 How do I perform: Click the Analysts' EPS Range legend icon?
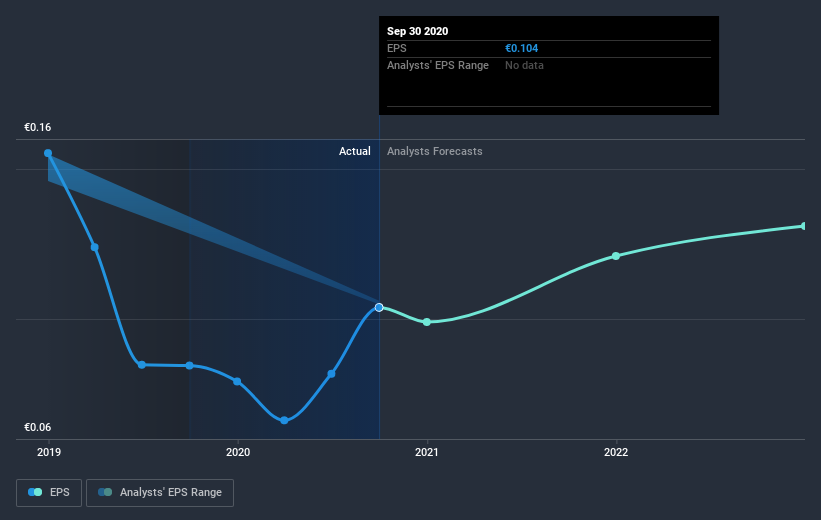105,492
